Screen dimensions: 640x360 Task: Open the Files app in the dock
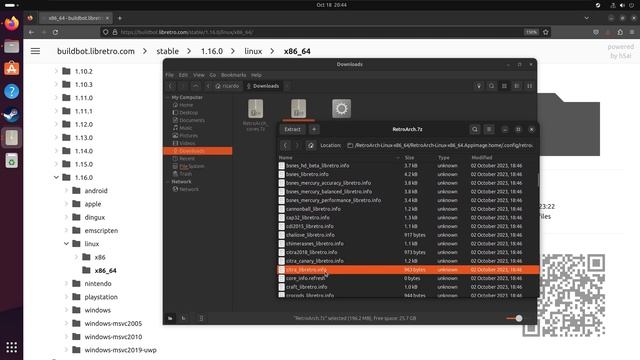(11, 46)
